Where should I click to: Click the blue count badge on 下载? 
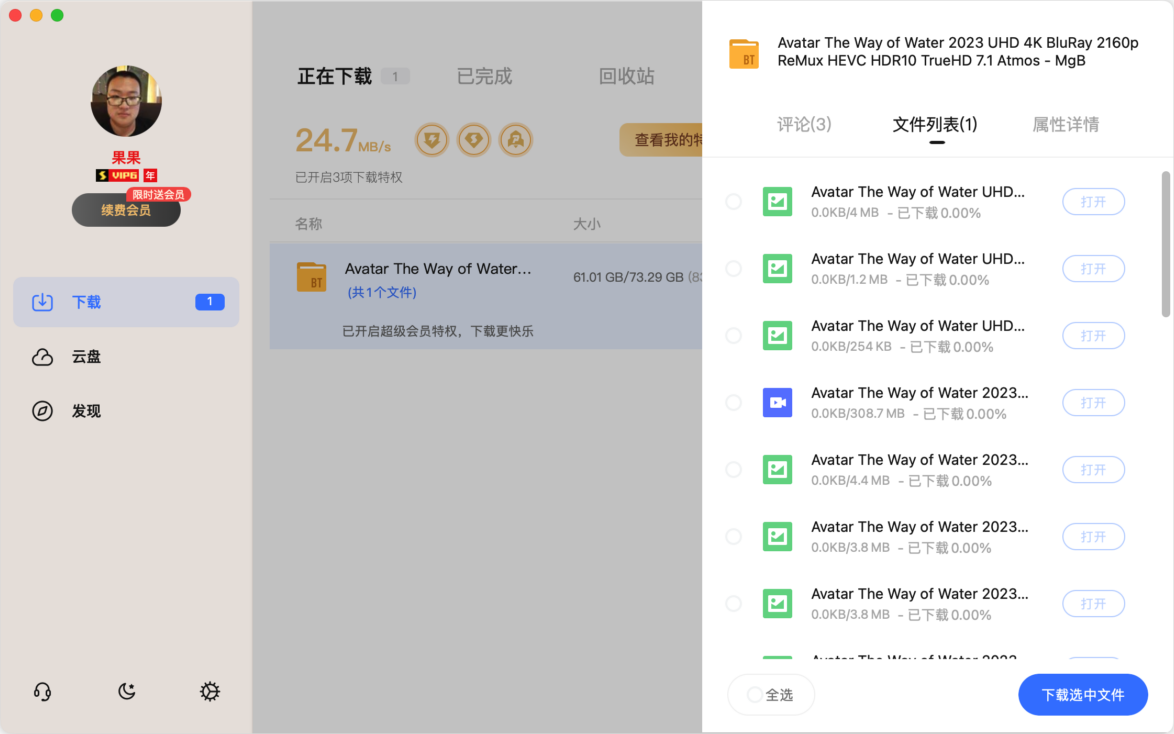pos(210,302)
